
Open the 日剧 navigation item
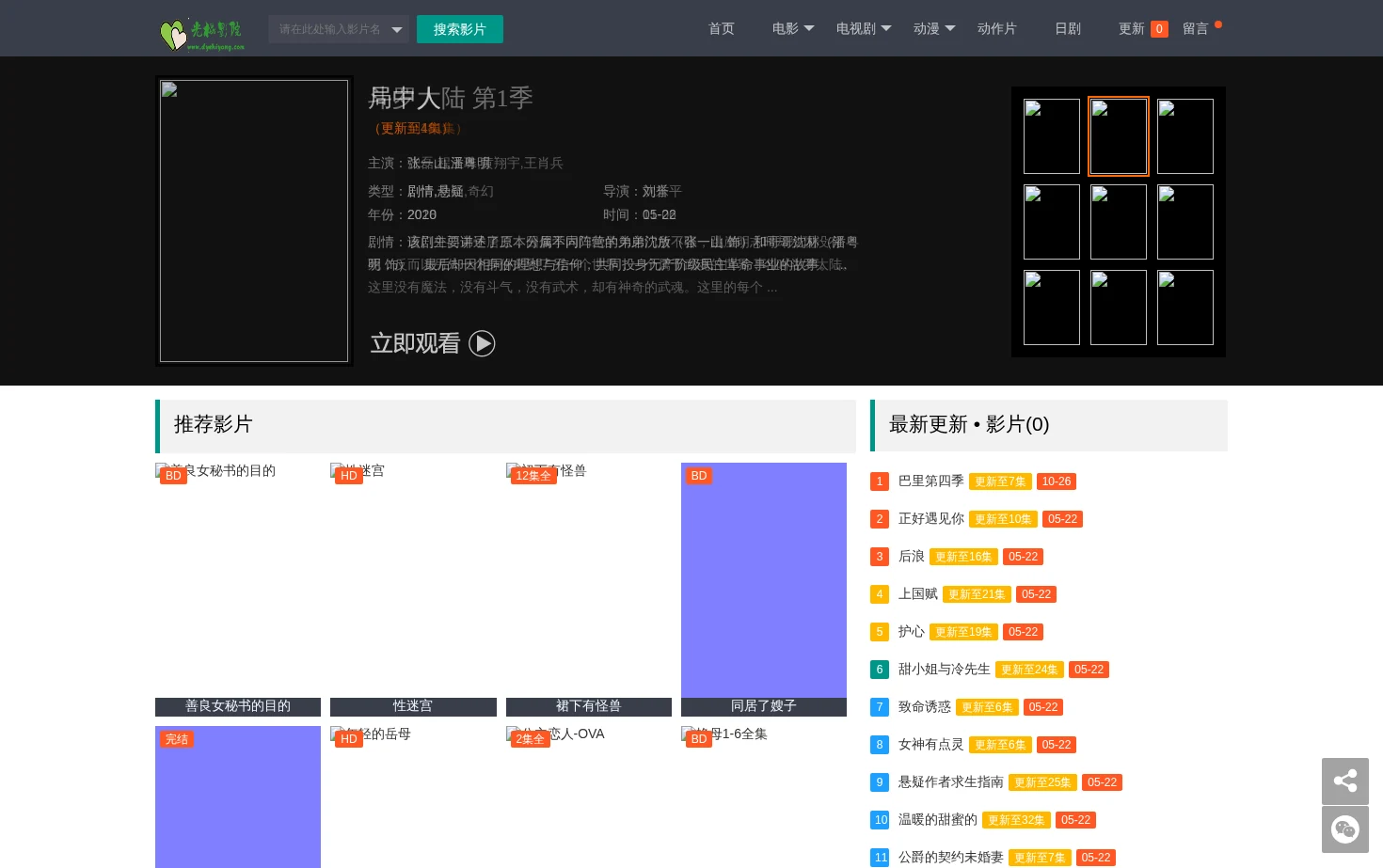[x=1068, y=28]
